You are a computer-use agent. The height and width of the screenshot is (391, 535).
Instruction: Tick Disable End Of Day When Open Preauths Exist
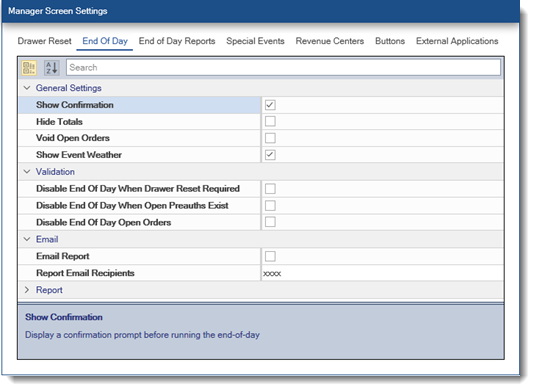point(270,205)
